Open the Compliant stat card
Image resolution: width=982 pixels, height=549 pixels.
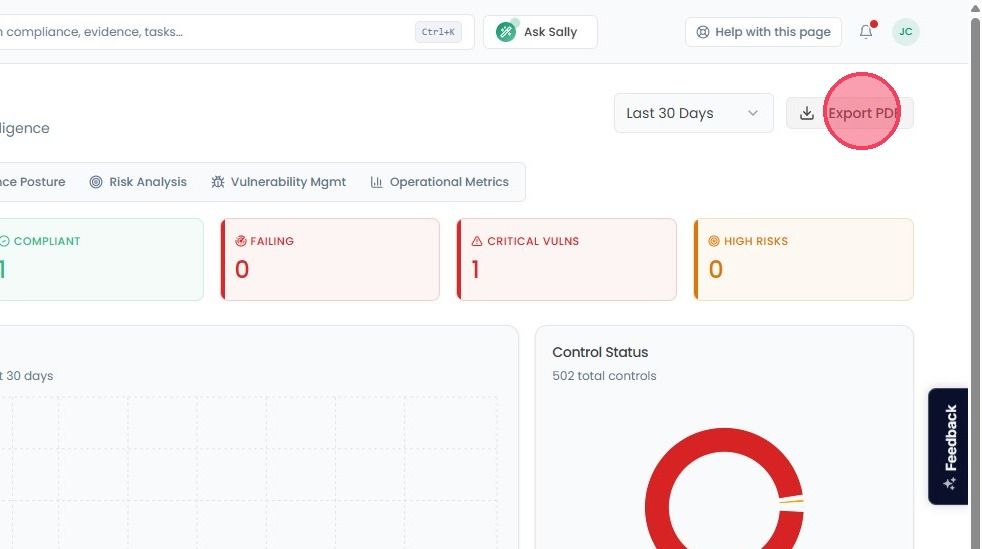click(x=101, y=259)
